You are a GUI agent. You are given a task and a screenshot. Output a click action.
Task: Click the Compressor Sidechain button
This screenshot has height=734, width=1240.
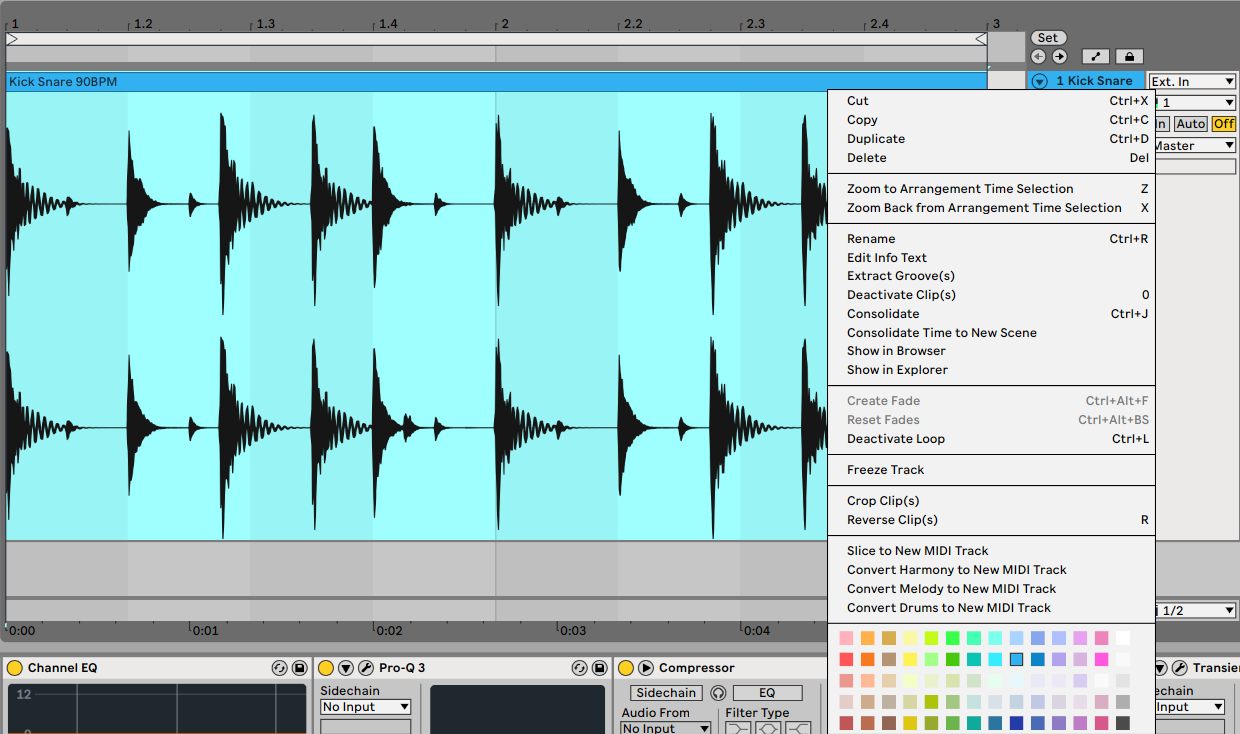point(666,693)
